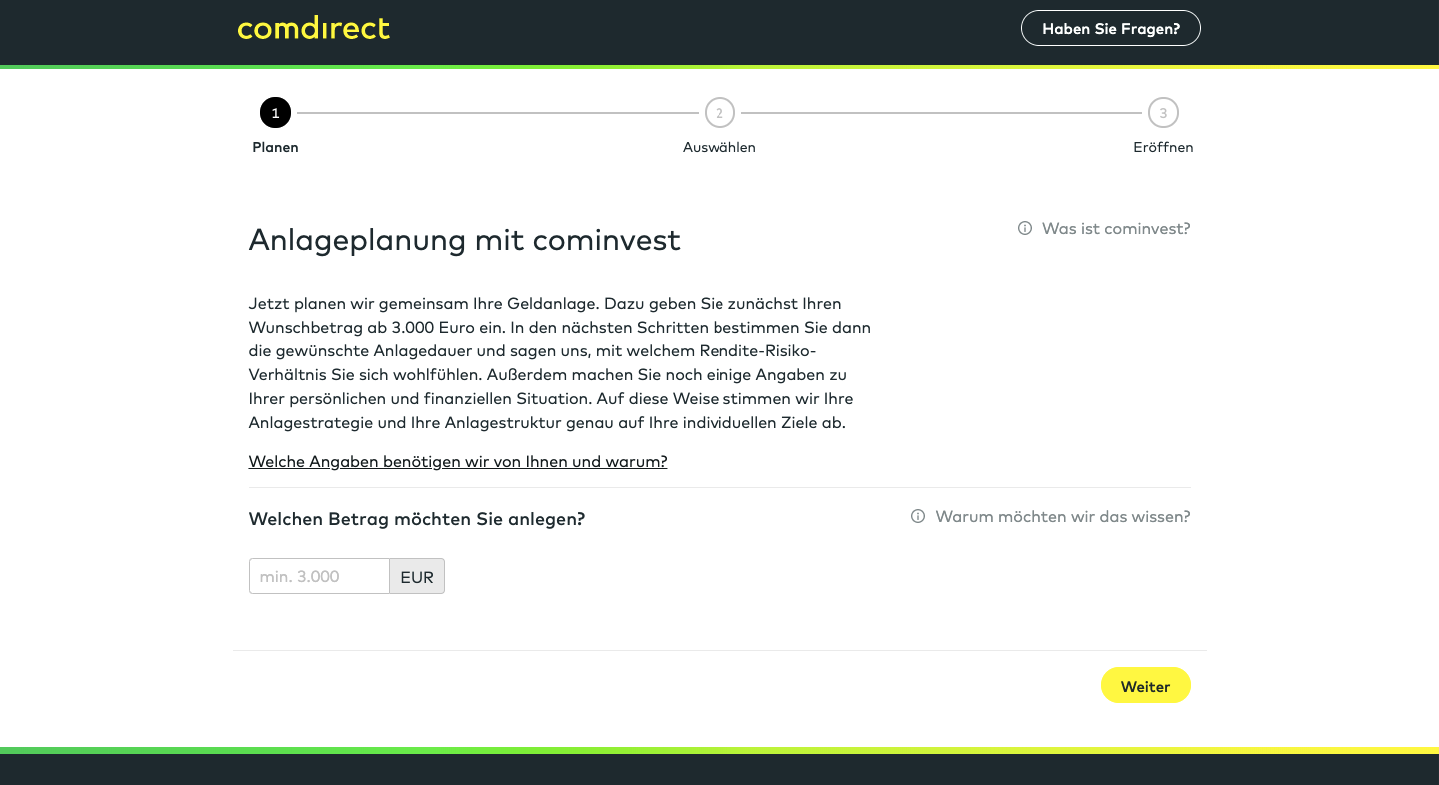Continue with the yellow Weiter button
1439x785 pixels.
coord(1146,685)
